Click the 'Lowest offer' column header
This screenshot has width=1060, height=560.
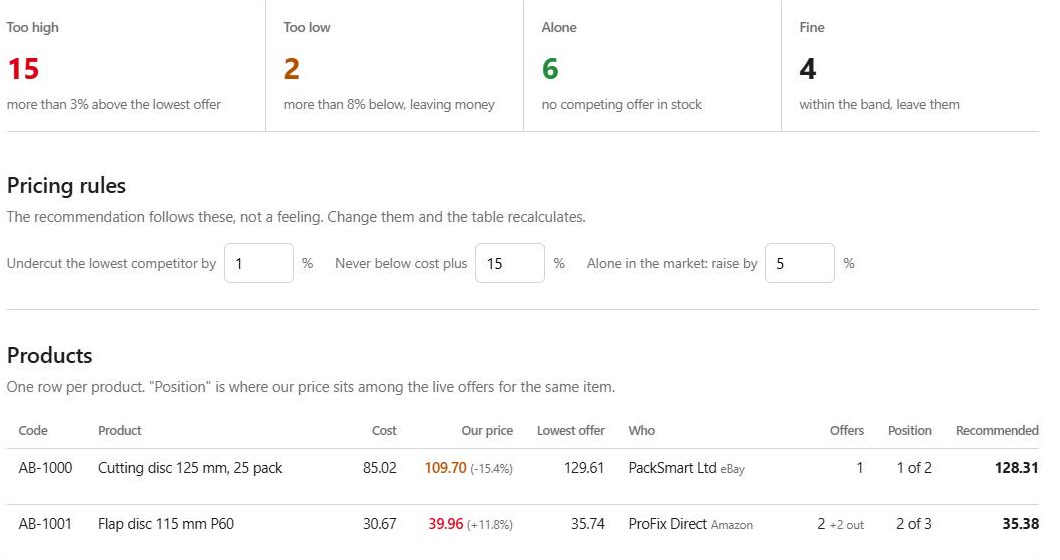571,430
